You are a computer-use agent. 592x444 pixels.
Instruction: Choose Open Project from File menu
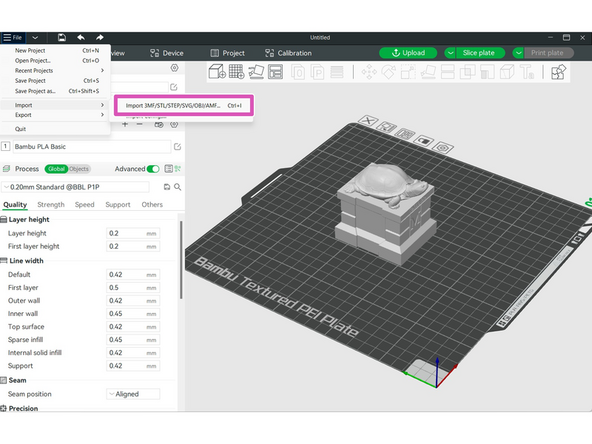pos(56,60)
